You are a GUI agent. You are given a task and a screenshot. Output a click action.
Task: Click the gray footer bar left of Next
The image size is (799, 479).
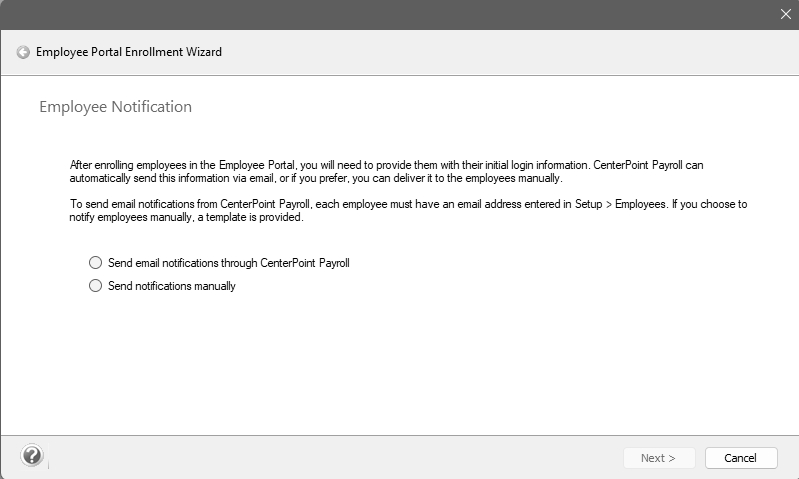click(x=330, y=458)
